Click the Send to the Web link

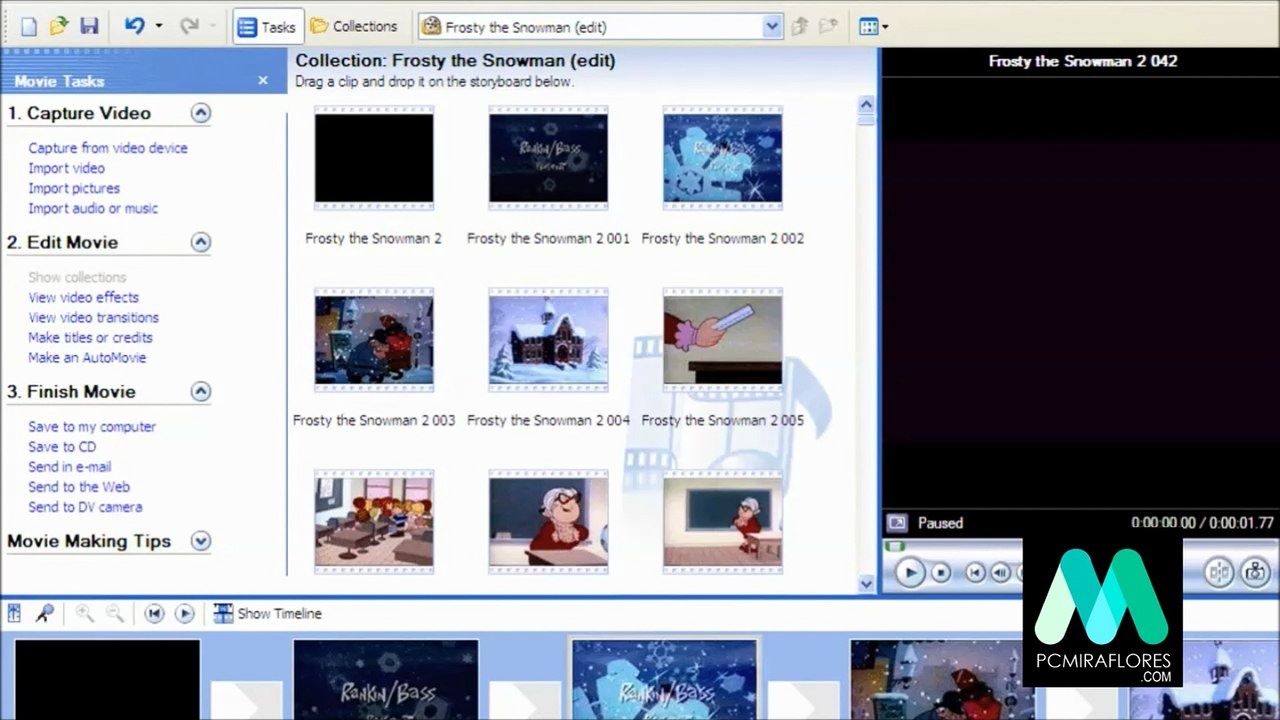pos(79,487)
